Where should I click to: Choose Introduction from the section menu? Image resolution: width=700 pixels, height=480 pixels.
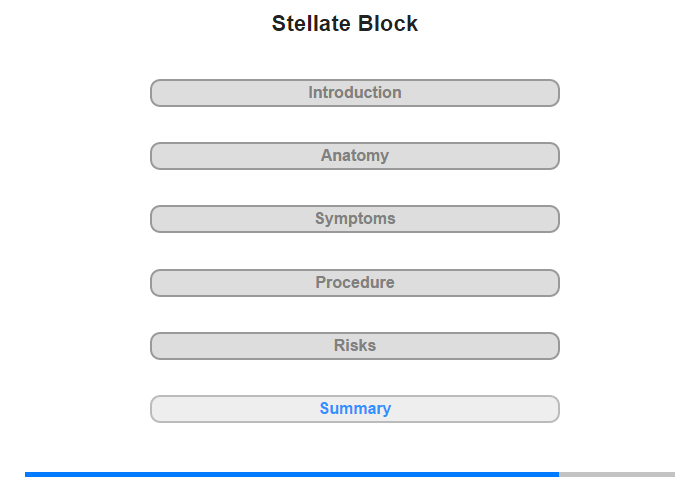coord(354,93)
